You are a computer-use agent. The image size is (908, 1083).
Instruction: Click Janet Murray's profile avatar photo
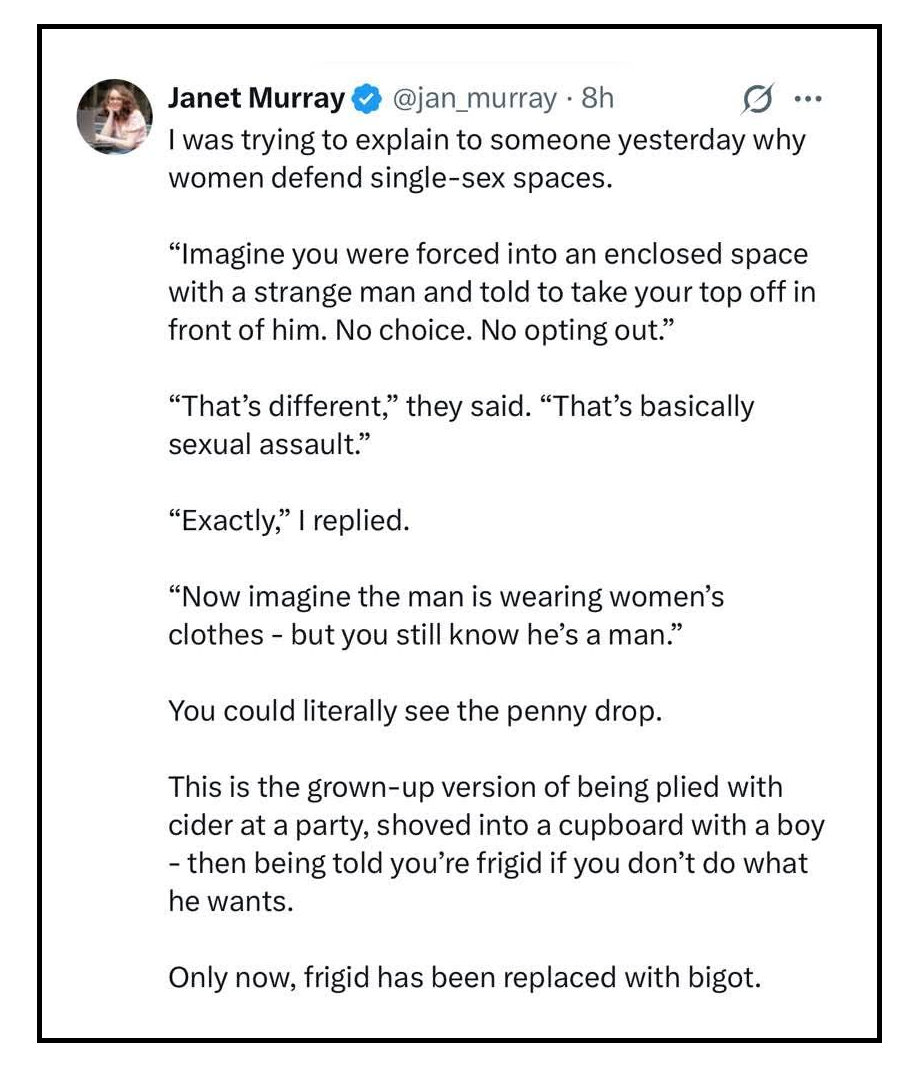point(113,117)
